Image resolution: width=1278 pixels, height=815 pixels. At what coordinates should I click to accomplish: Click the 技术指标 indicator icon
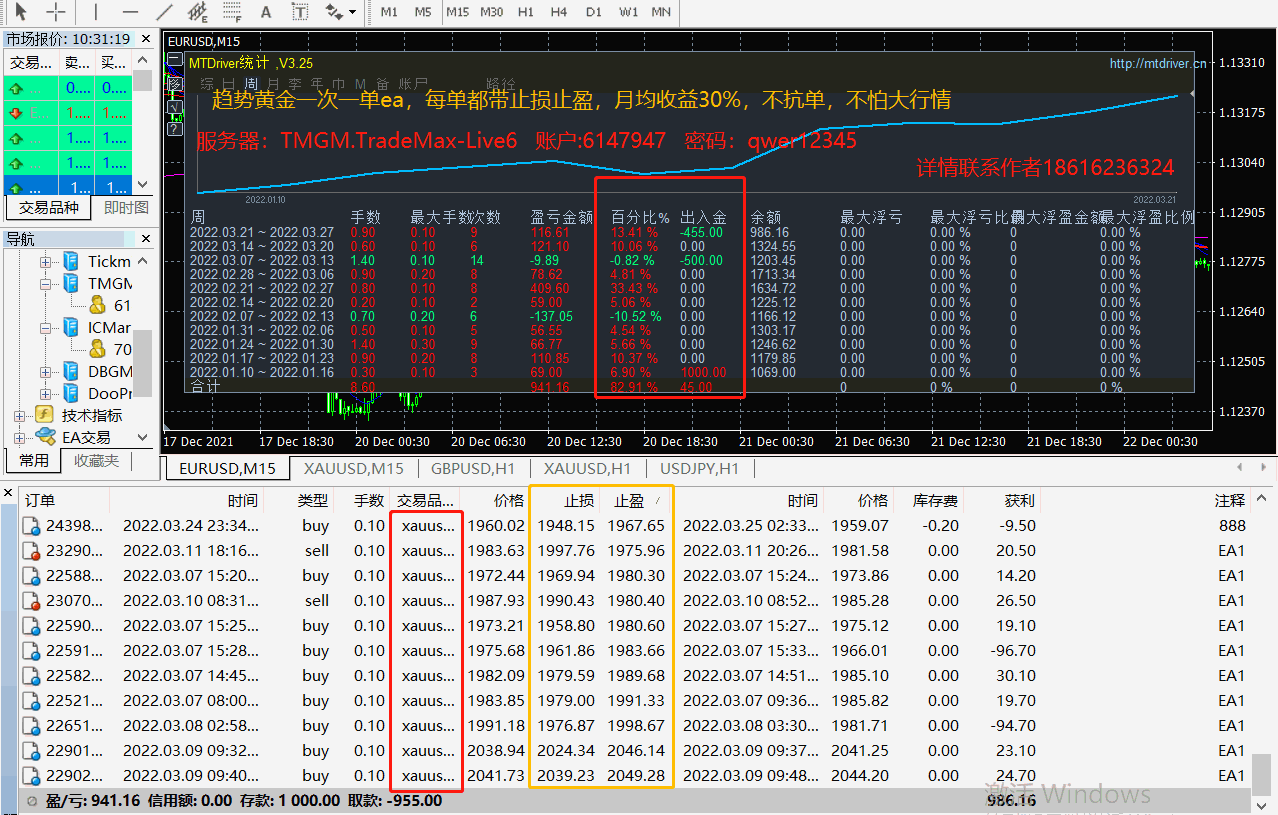pyautogui.click(x=45, y=415)
